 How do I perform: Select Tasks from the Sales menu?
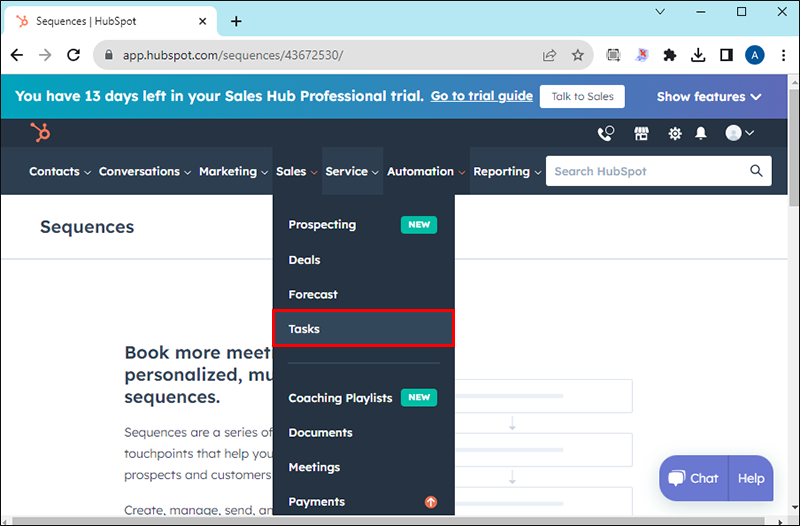pos(363,329)
